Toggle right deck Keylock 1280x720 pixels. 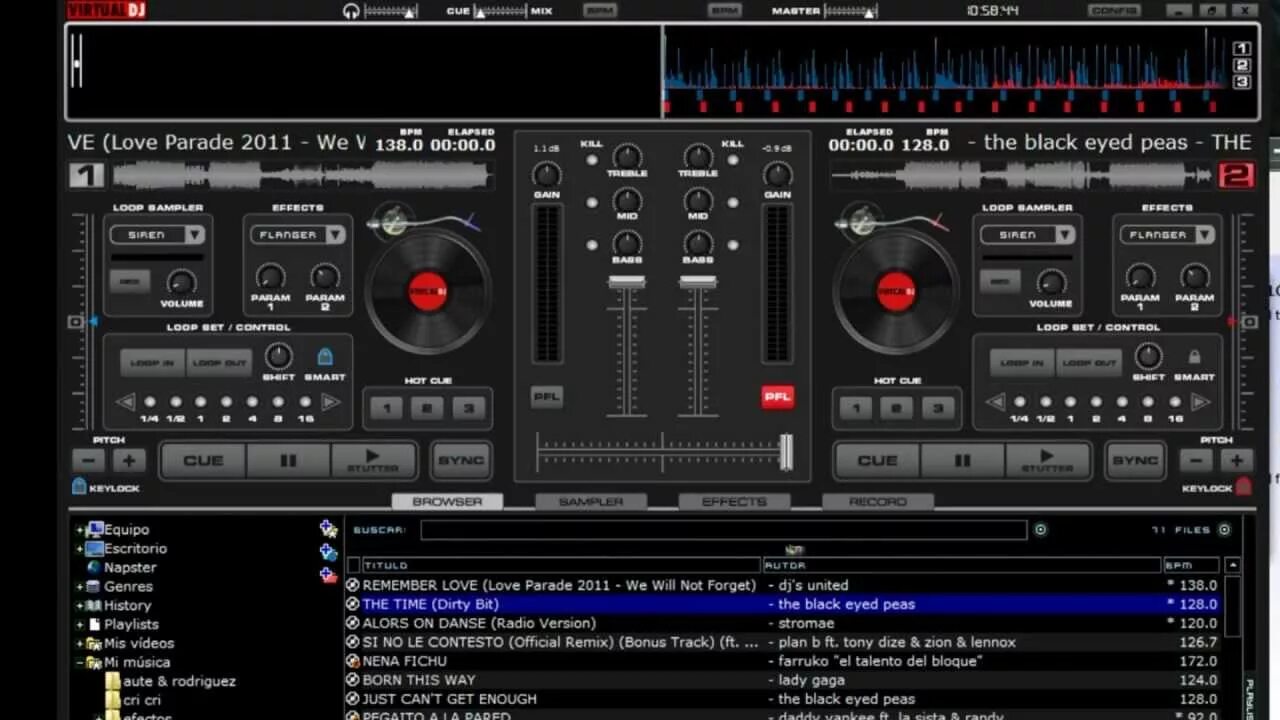(1243, 486)
